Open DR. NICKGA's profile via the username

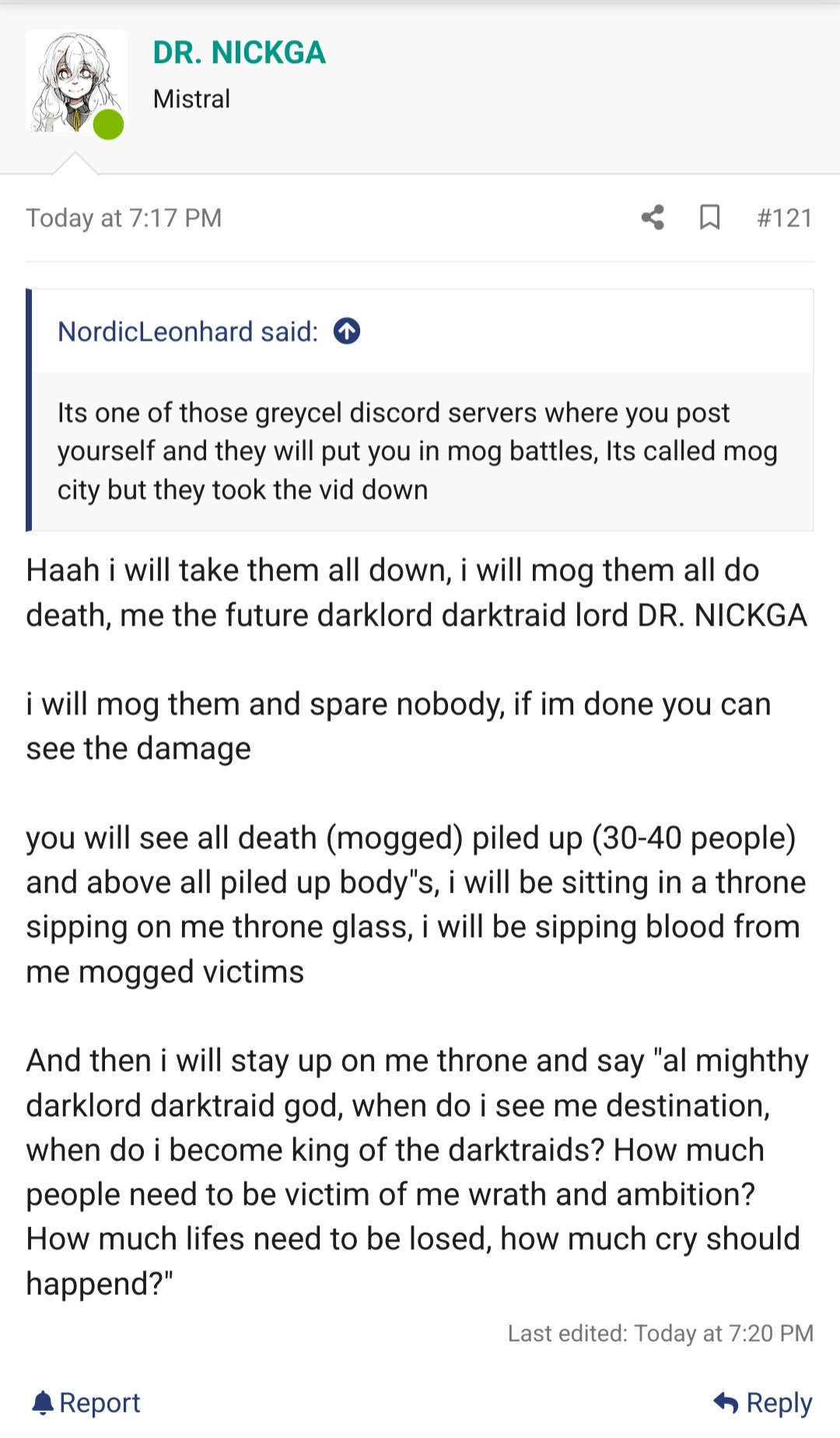tap(239, 52)
